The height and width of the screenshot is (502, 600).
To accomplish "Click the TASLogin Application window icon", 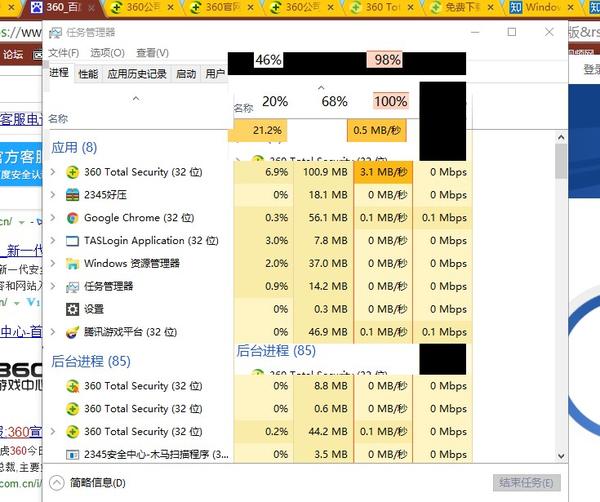I will 72,241.
